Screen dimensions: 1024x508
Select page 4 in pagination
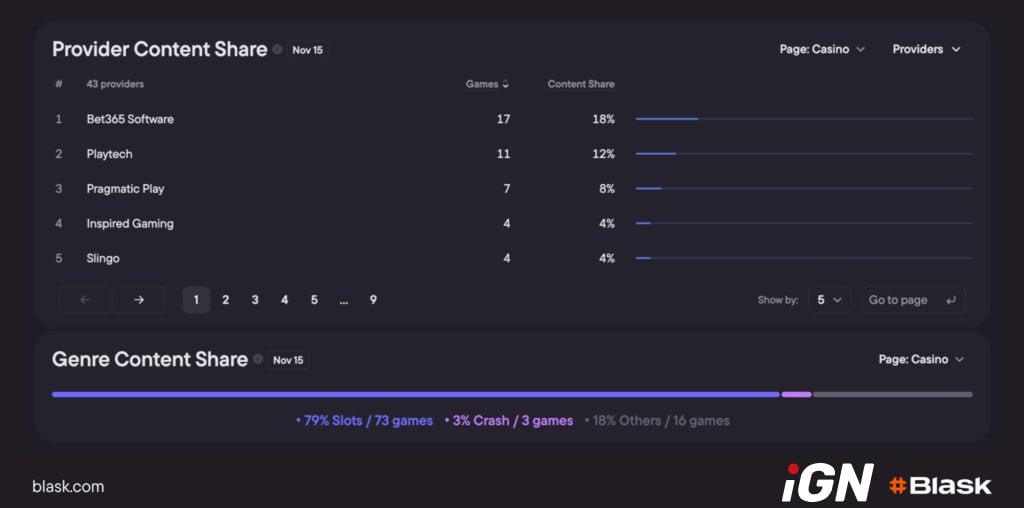tap(284, 300)
